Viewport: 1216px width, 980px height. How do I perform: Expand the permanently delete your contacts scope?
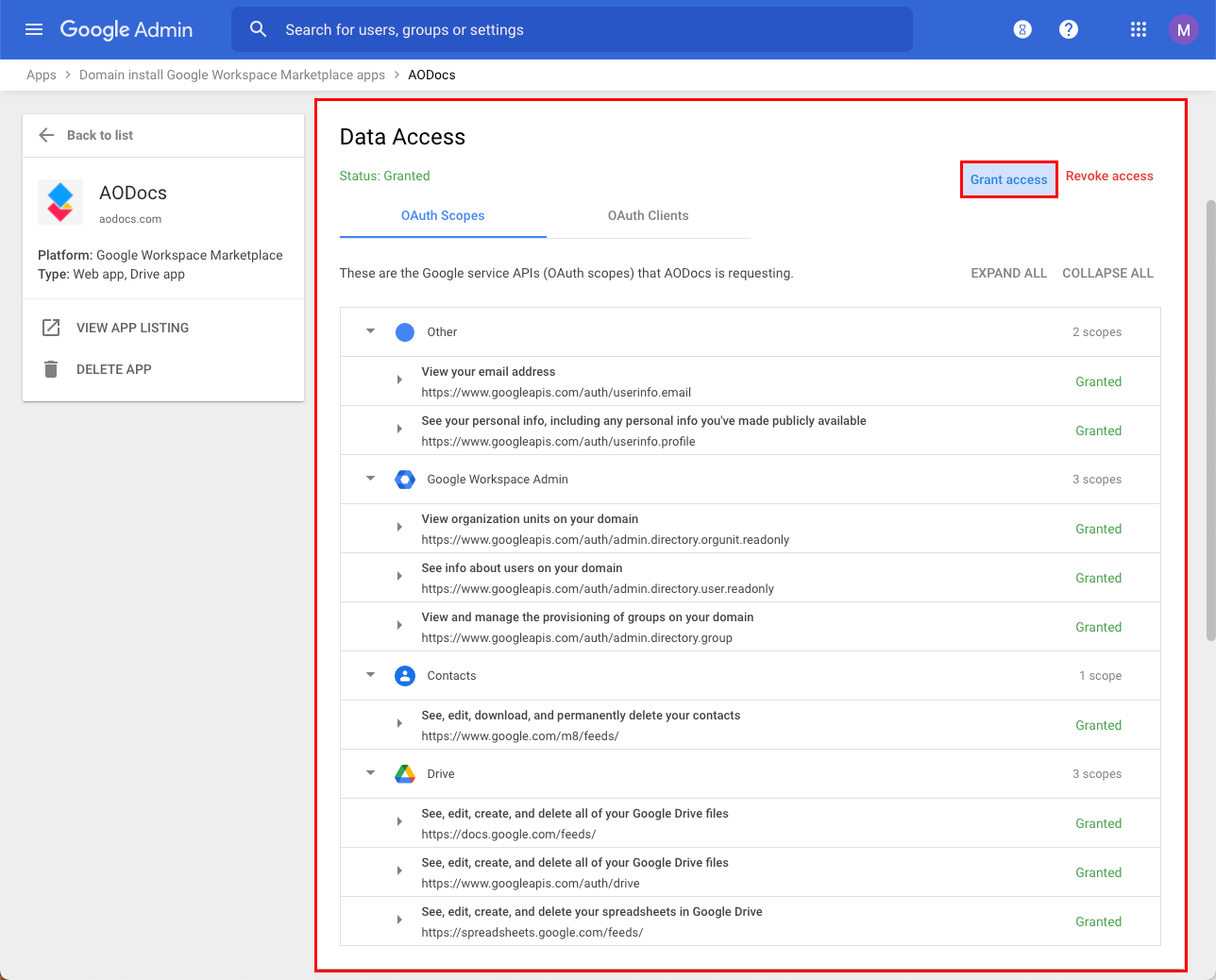399,723
